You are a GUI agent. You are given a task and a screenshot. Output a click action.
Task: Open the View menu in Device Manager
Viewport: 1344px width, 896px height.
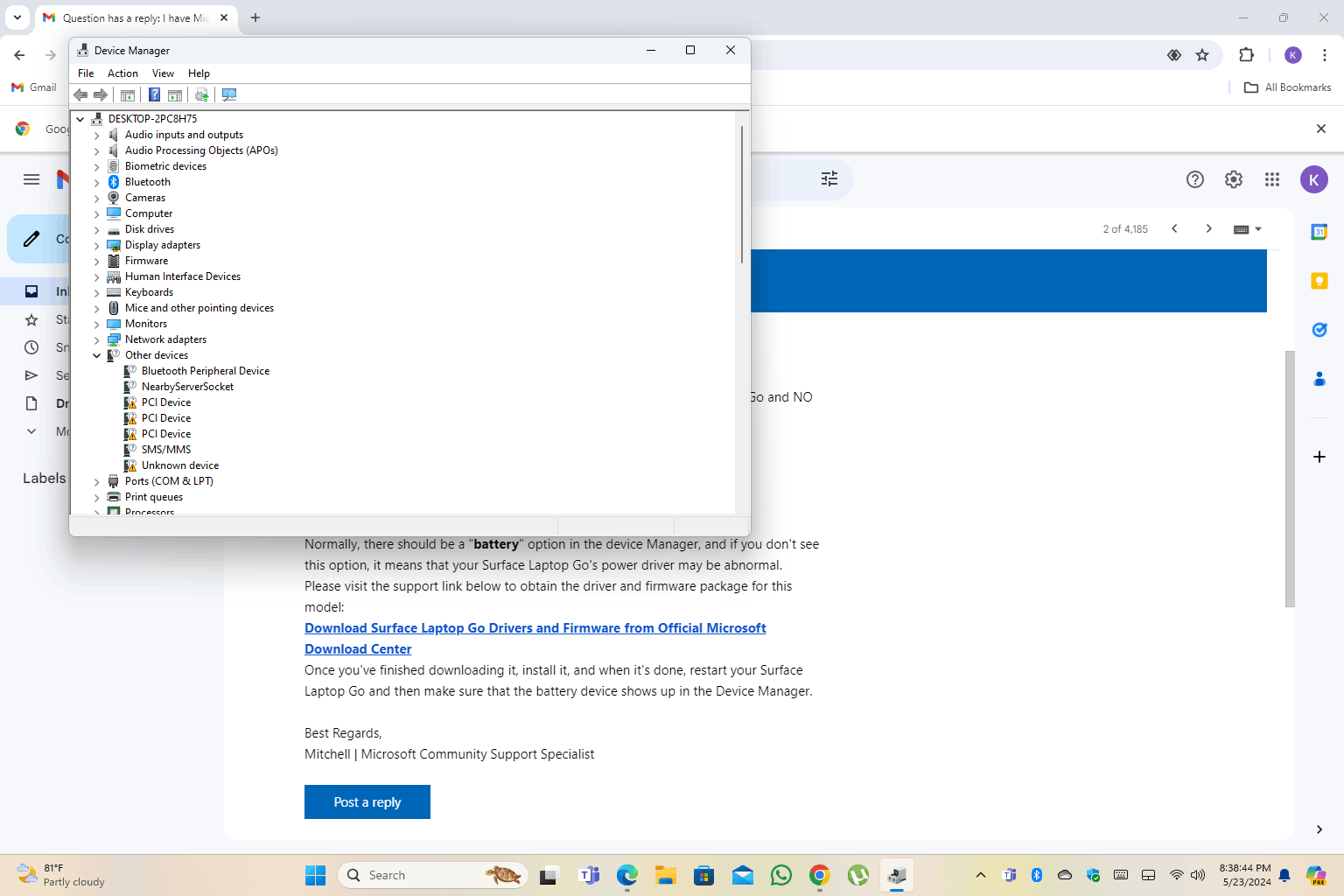(x=163, y=73)
